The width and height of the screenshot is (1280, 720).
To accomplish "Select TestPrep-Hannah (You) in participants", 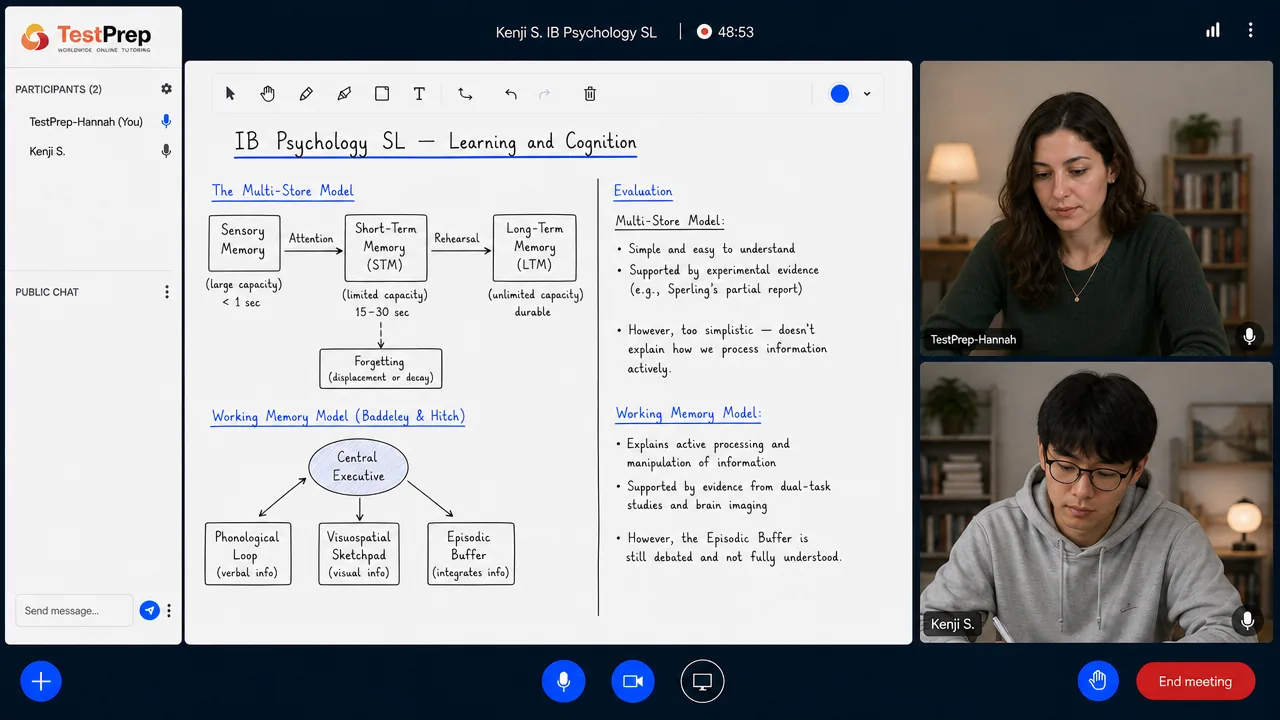I will [x=86, y=122].
